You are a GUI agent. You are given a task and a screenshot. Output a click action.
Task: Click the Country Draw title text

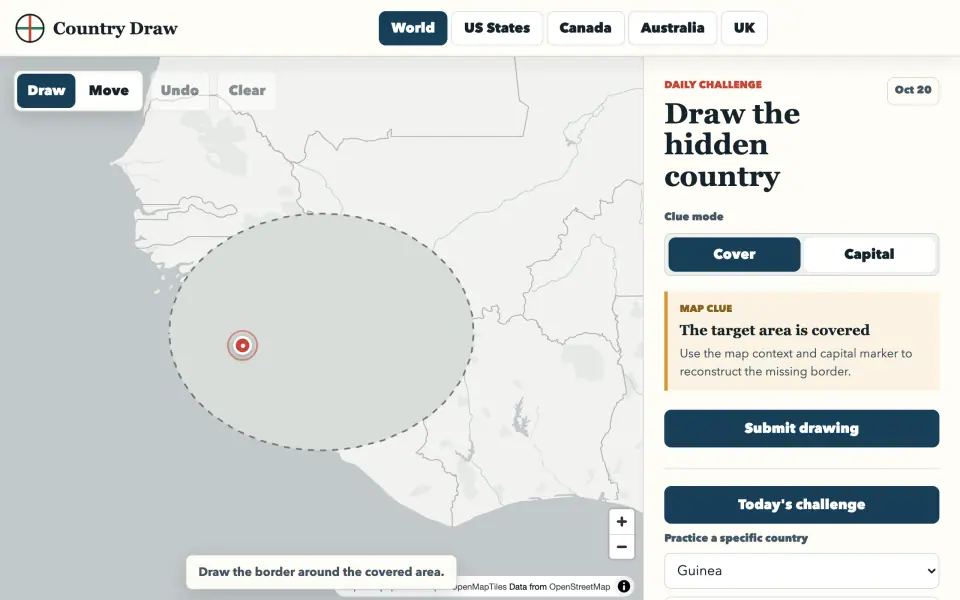(x=115, y=28)
